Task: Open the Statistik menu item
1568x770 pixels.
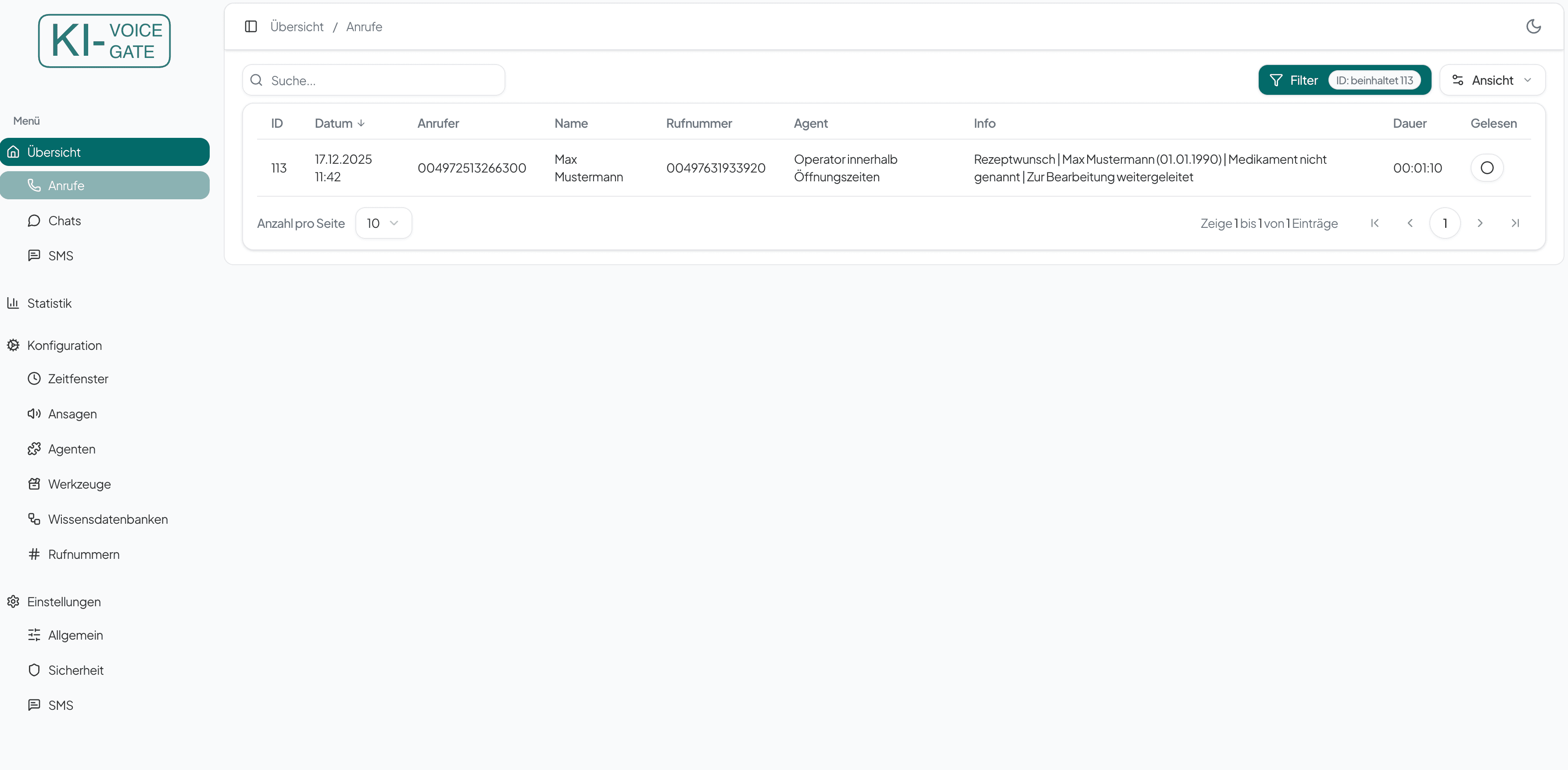Action: [x=49, y=303]
